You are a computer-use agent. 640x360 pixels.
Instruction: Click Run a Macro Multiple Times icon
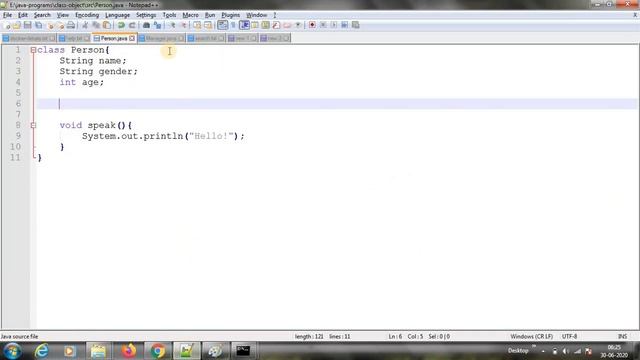(x=344, y=25)
